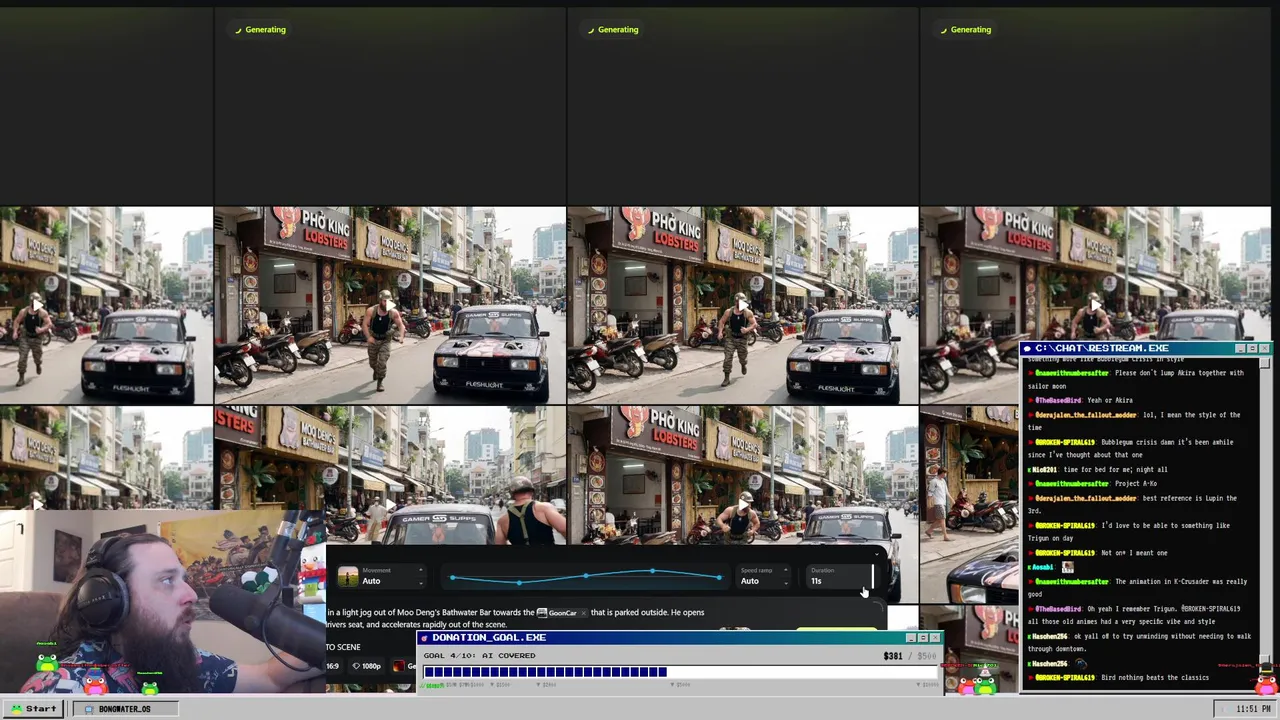Collapse the motion settings panel chevron
The image size is (1280, 720).
point(877,553)
